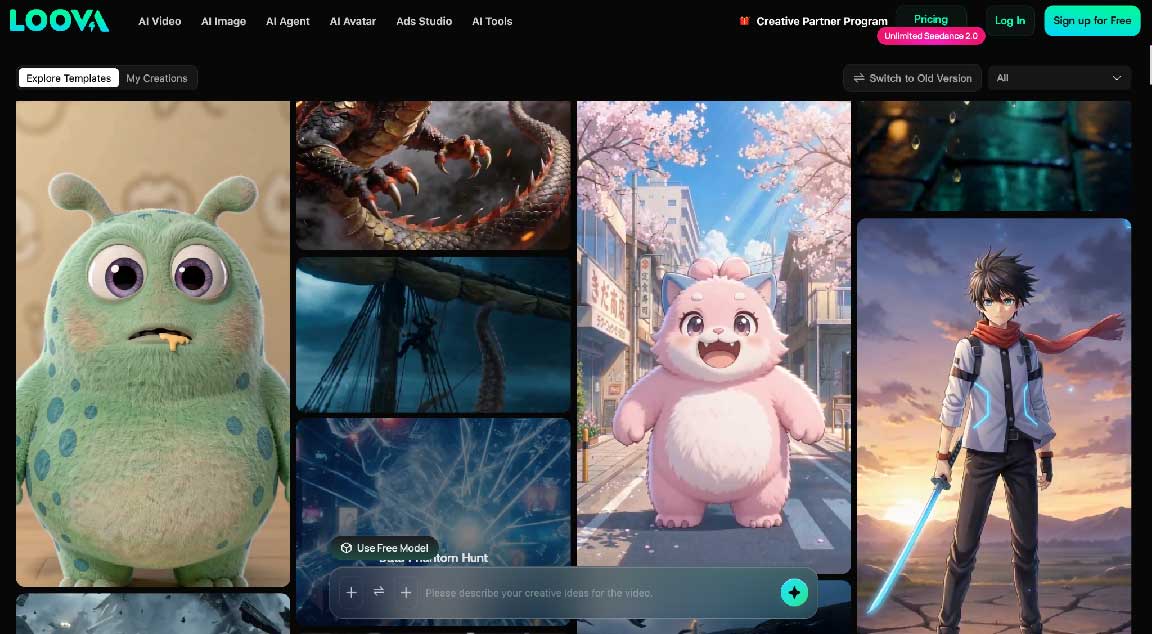The image size is (1152, 634).
Task: Open the ship and tentacle template
Action: 433,334
